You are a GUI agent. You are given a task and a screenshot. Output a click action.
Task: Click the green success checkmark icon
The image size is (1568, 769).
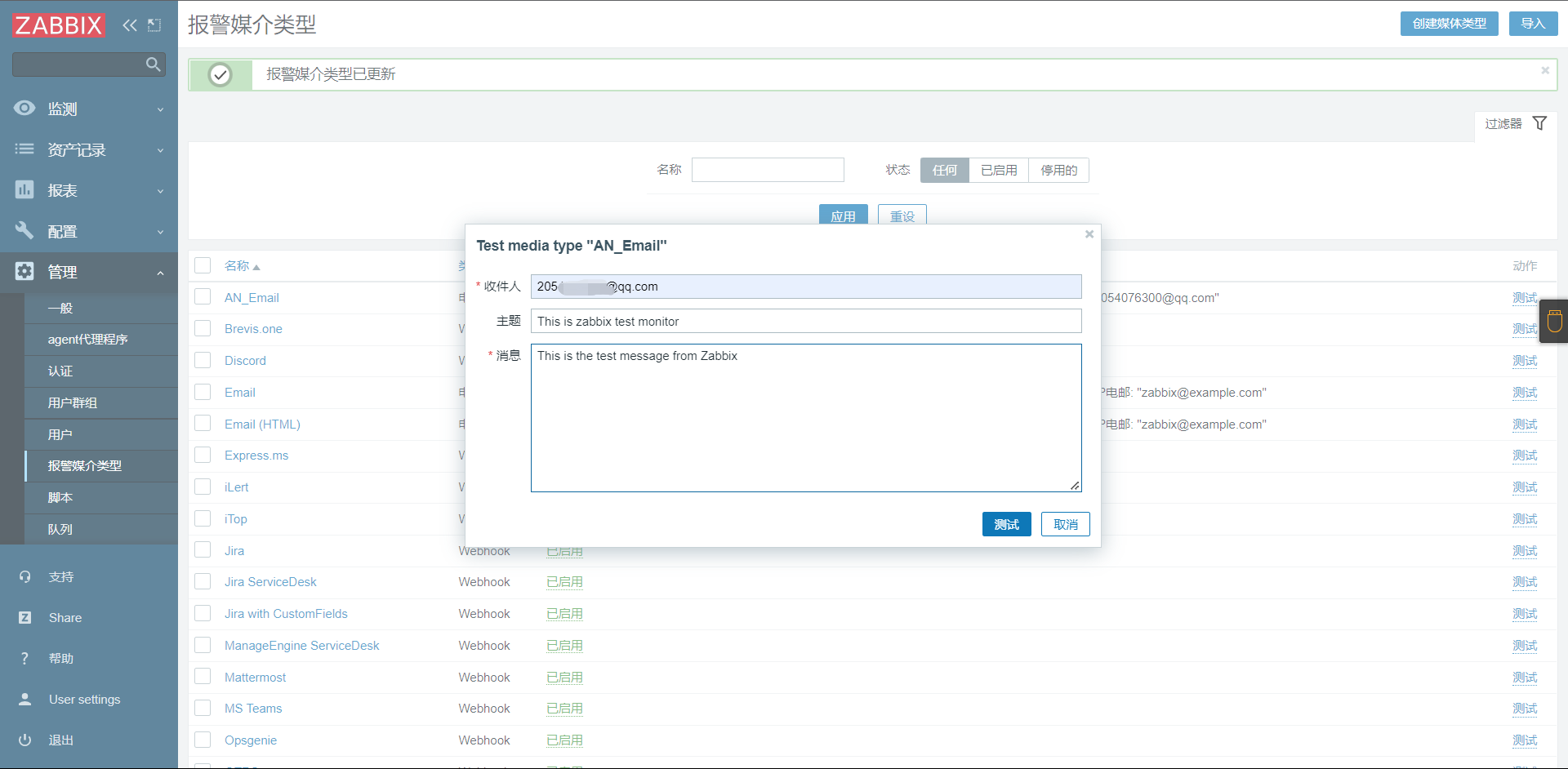220,74
